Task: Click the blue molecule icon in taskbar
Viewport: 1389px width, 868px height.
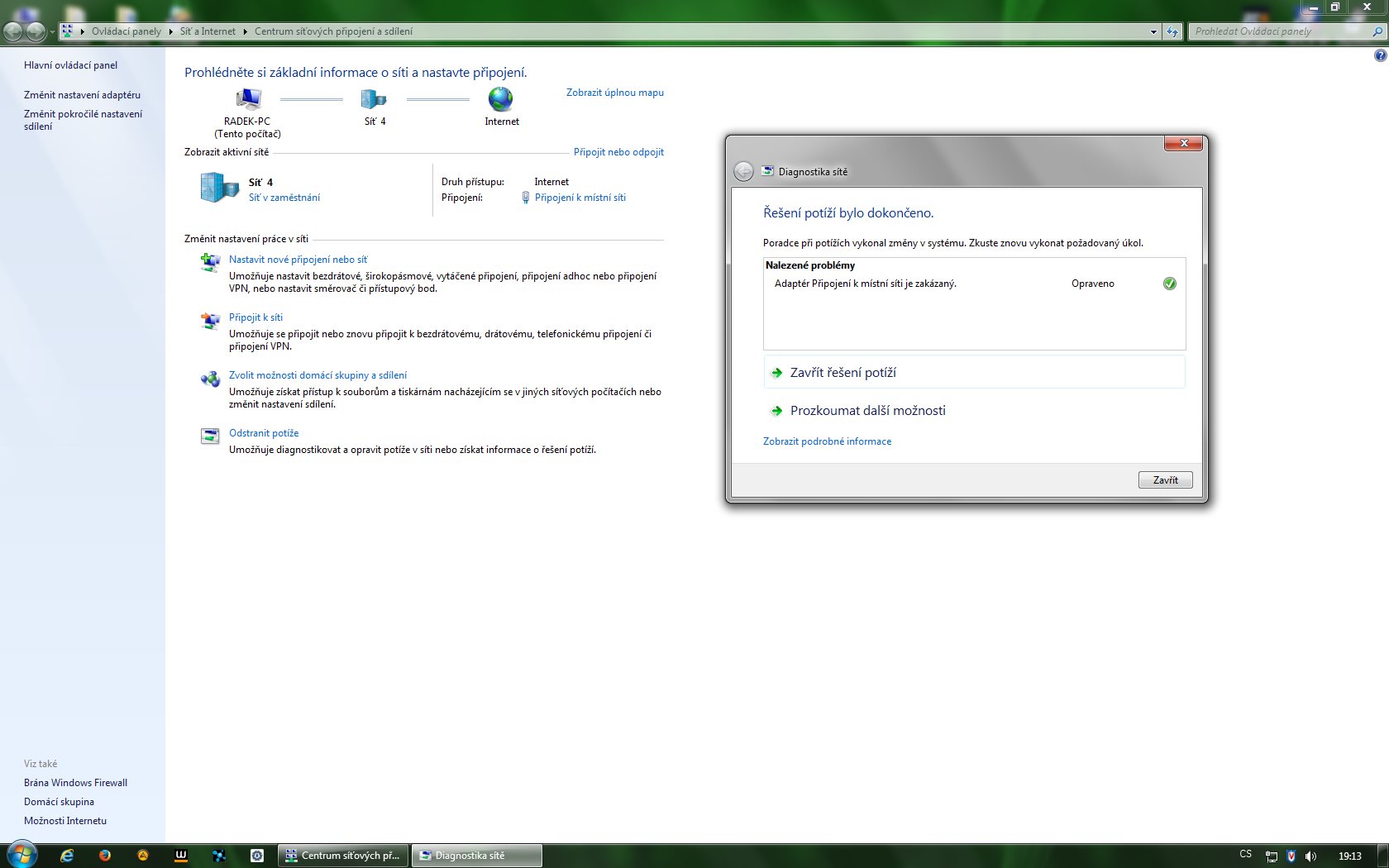Action: [219, 856]
